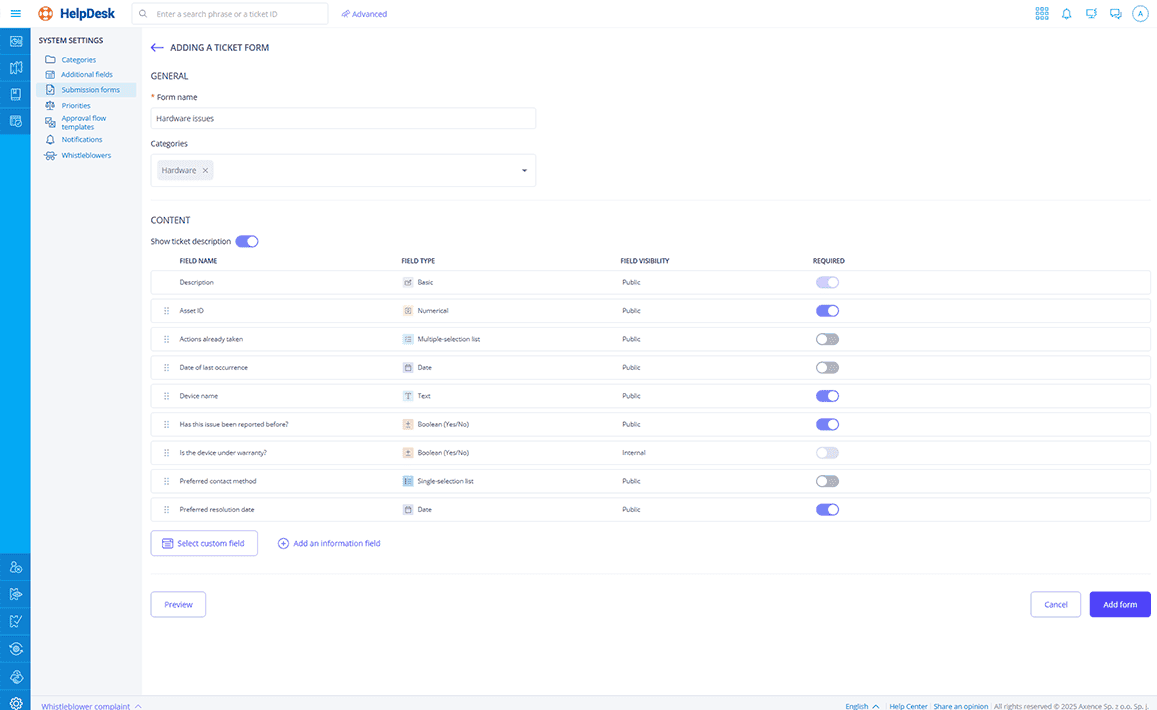Click the user avatar icon

(x=1140, y=14)
